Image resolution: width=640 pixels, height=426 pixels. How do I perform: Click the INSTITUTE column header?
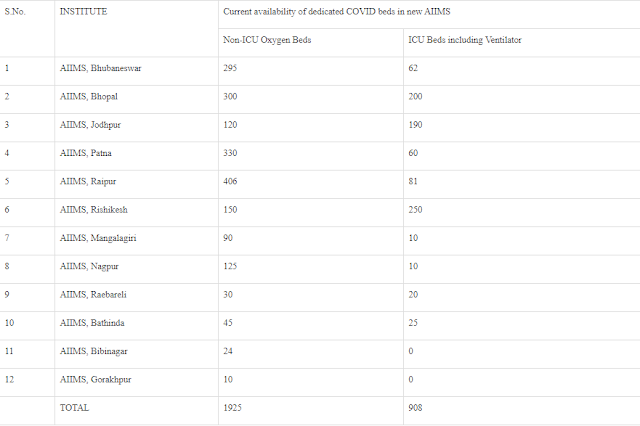84,12
